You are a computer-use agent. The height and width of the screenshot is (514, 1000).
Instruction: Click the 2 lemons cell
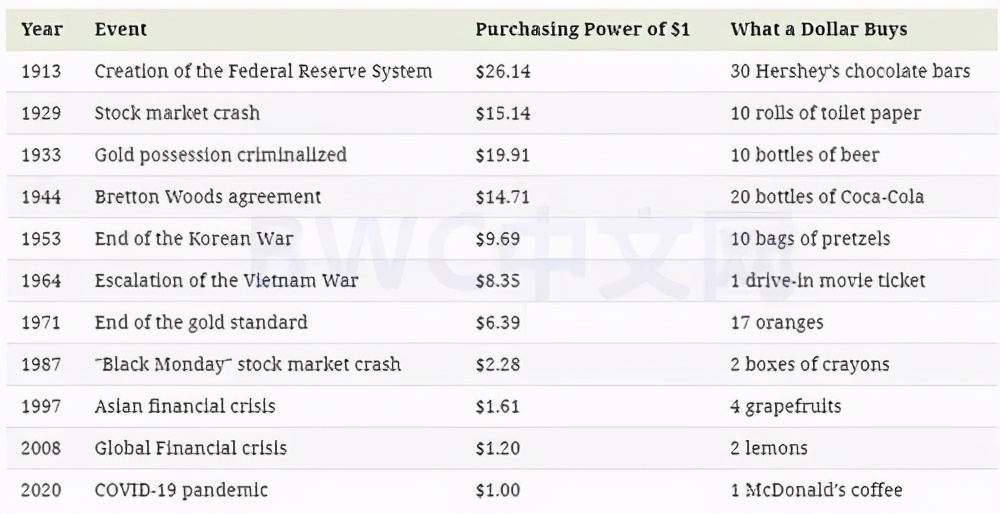pos(768,449)
